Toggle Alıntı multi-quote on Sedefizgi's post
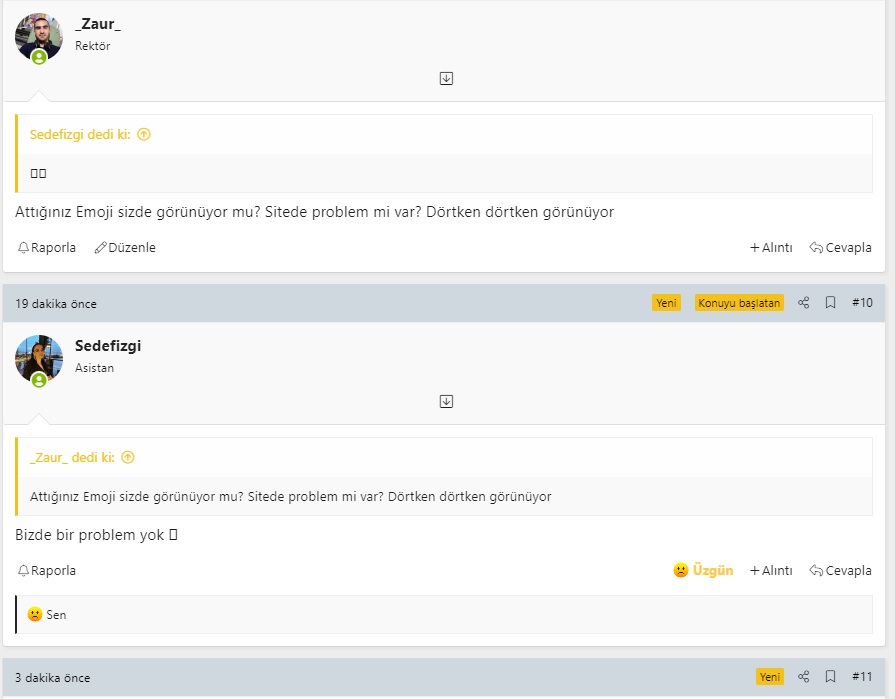895x699 pixels. 771,570
